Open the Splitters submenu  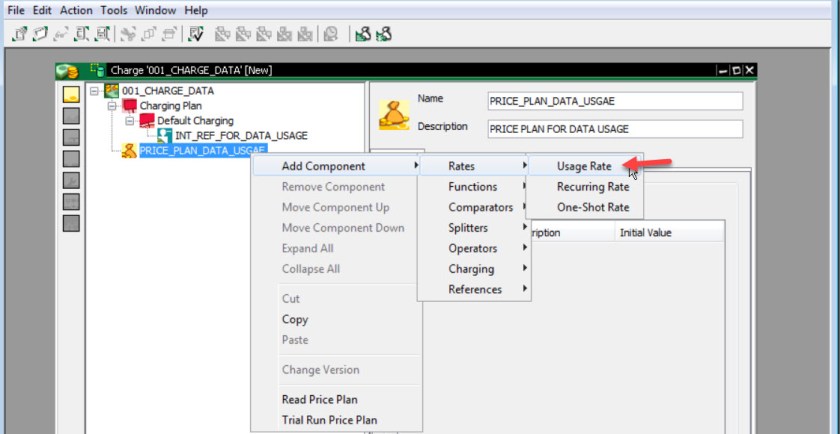[475, 228]
